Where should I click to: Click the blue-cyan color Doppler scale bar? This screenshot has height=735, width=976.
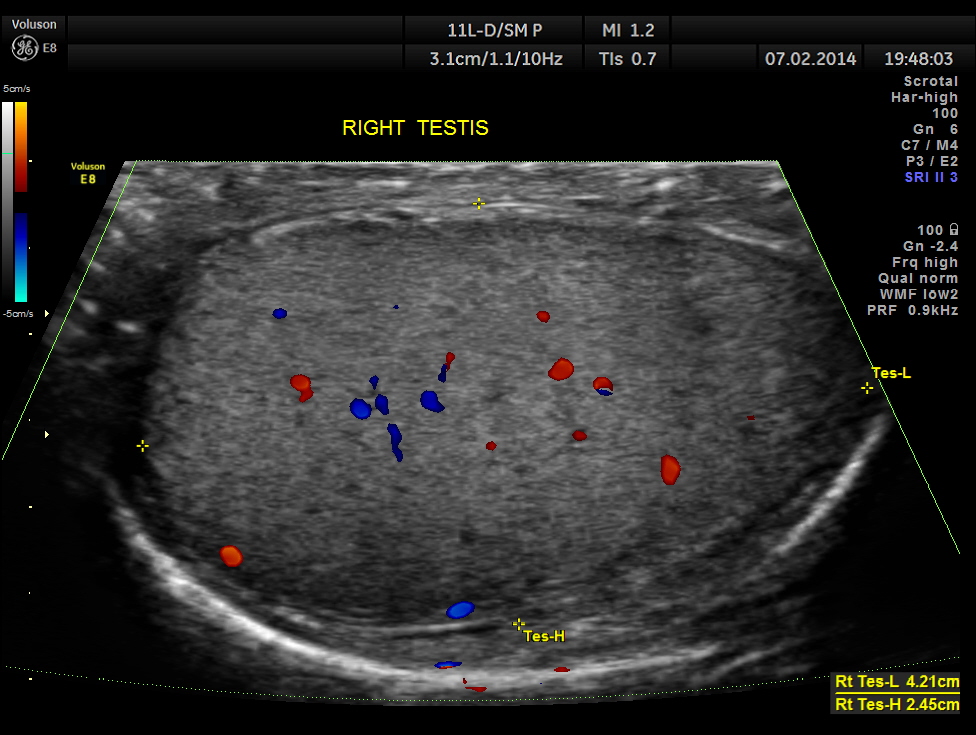21,257
